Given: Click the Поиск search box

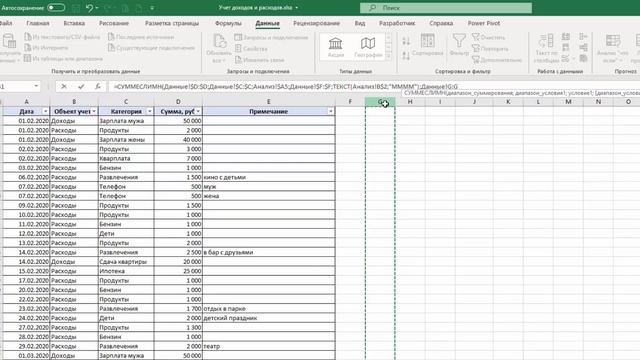Looking at the screenshot, I should [x=446, y=8].
